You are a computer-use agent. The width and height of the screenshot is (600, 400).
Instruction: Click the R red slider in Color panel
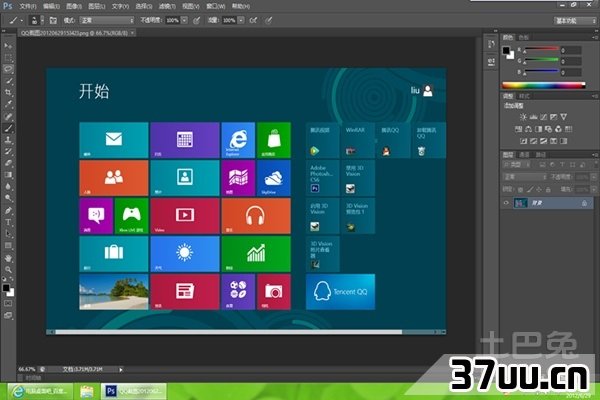(x=541, y=49)
